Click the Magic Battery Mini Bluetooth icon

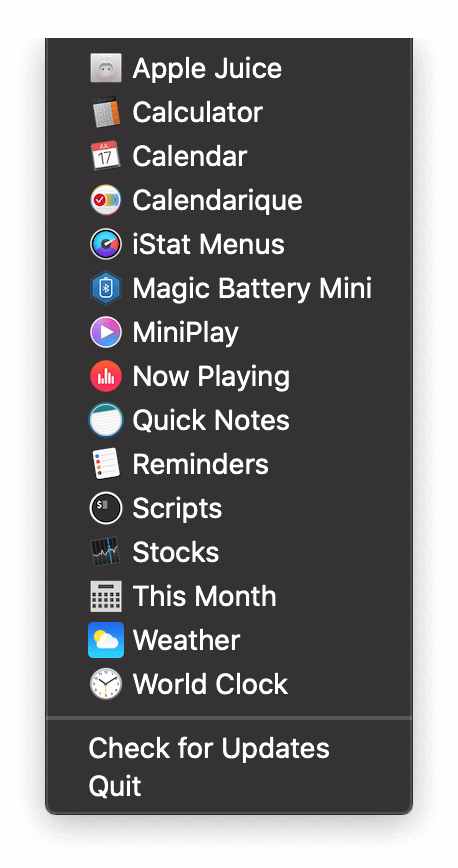tap(105, 288)
